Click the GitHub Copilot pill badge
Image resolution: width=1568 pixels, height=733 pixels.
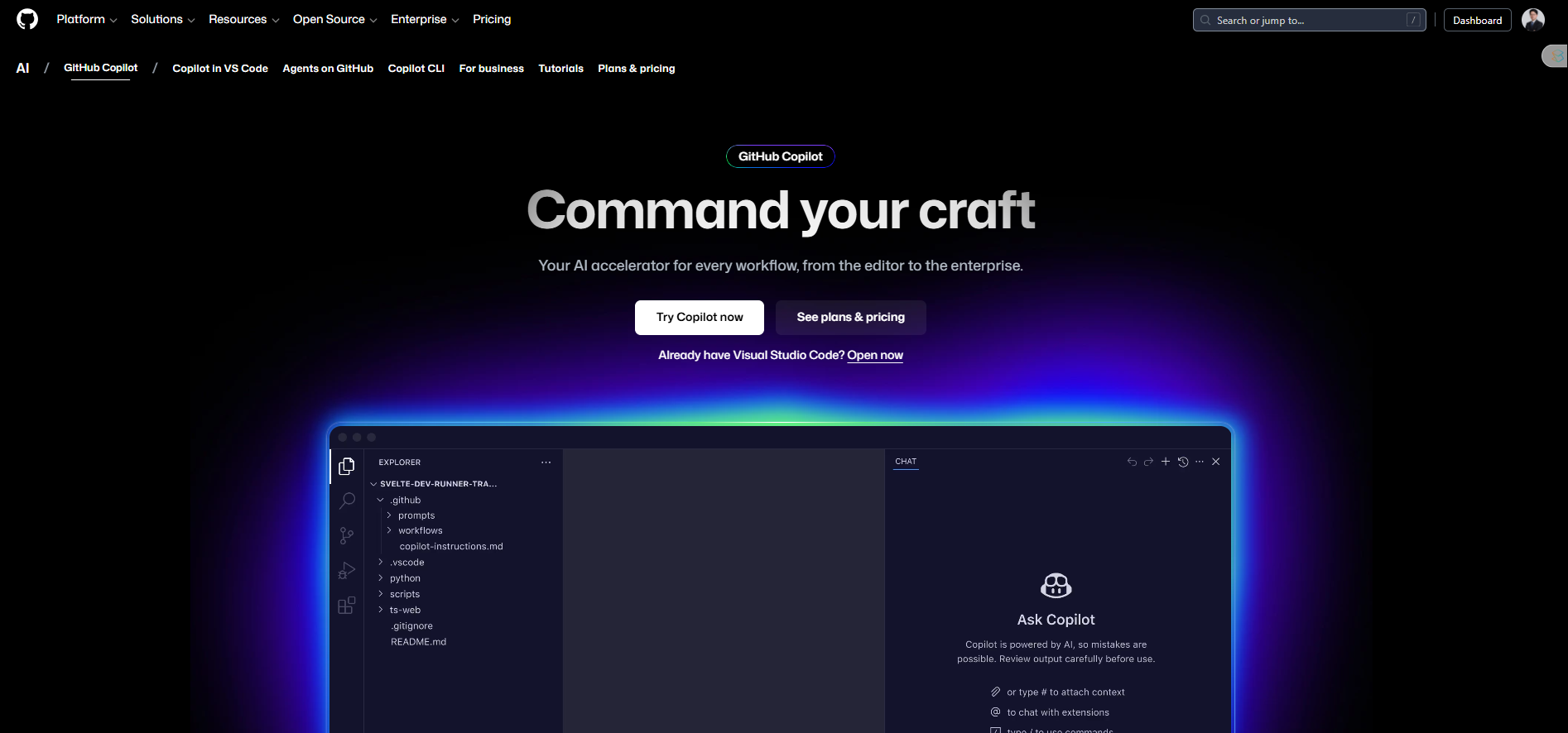781,156
